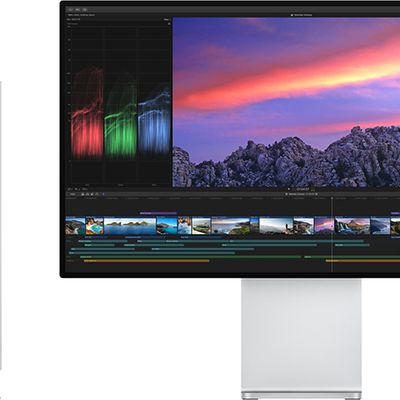Go back in timeline history arrow
Image resolution: width=400 pixels, height=400 pixels.
[286, 194]
